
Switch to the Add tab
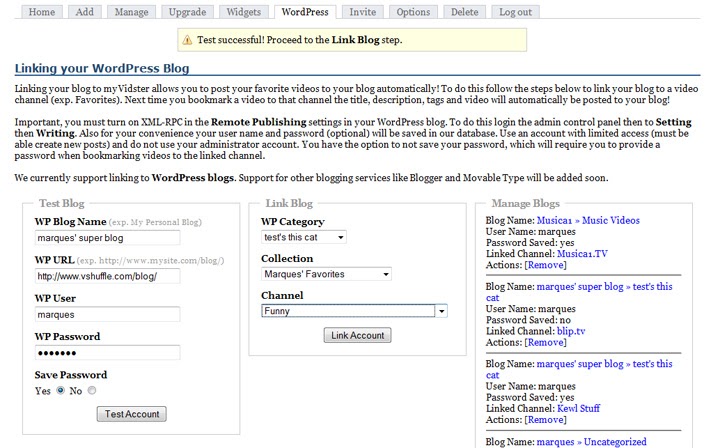(x=84, y=12)
